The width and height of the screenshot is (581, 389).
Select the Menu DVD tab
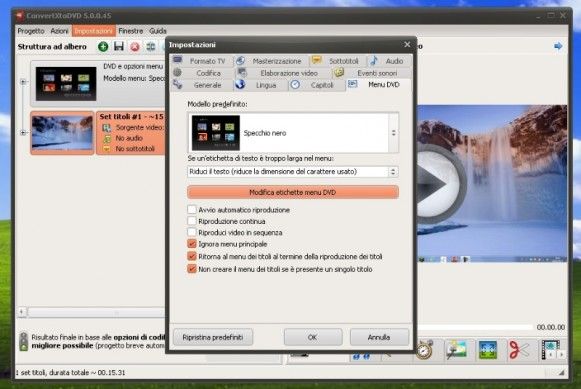click(x=378, y=85)
